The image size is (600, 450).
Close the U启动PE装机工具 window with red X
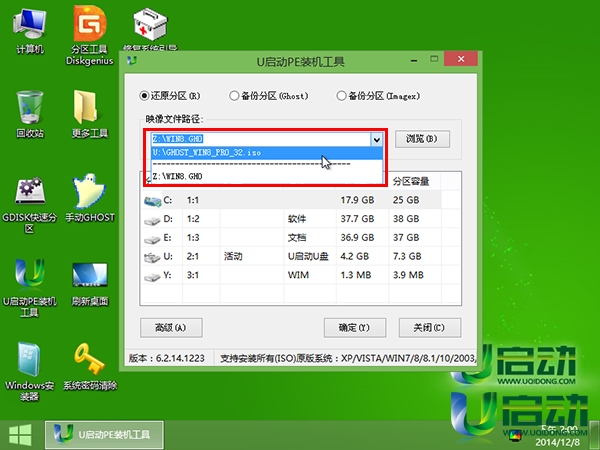click(461, 59)
